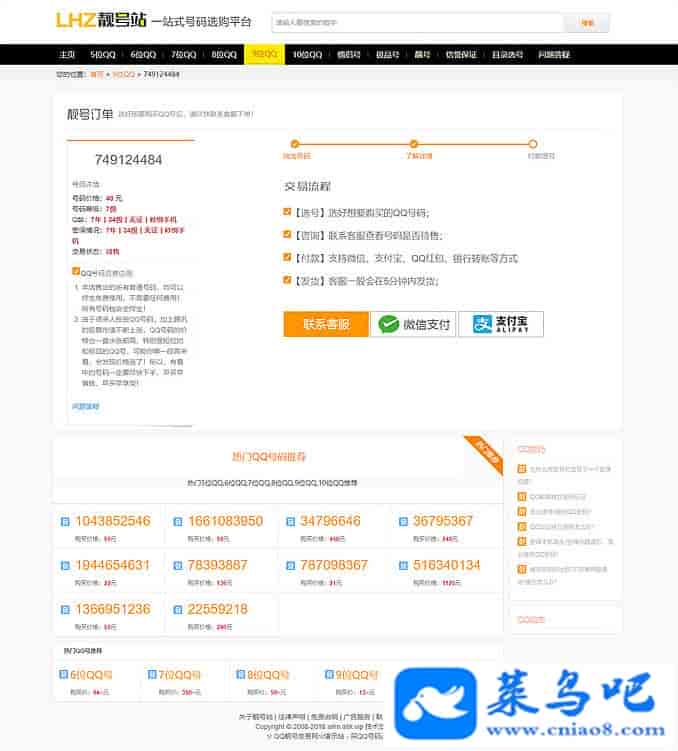
Task: Click the search submit button
Action: (x=587, y=23)
